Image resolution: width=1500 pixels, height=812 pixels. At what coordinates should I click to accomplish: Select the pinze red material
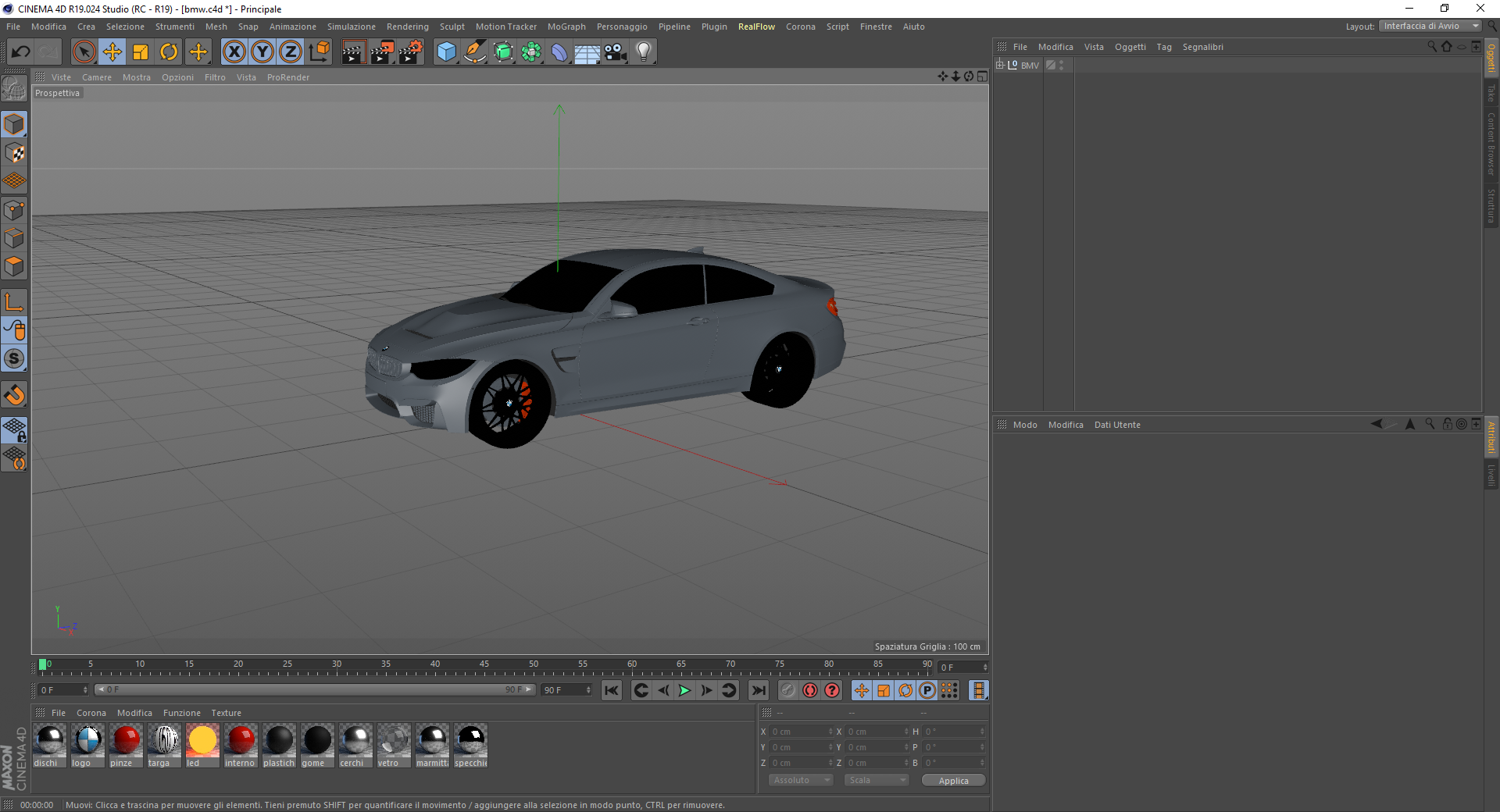127,746
